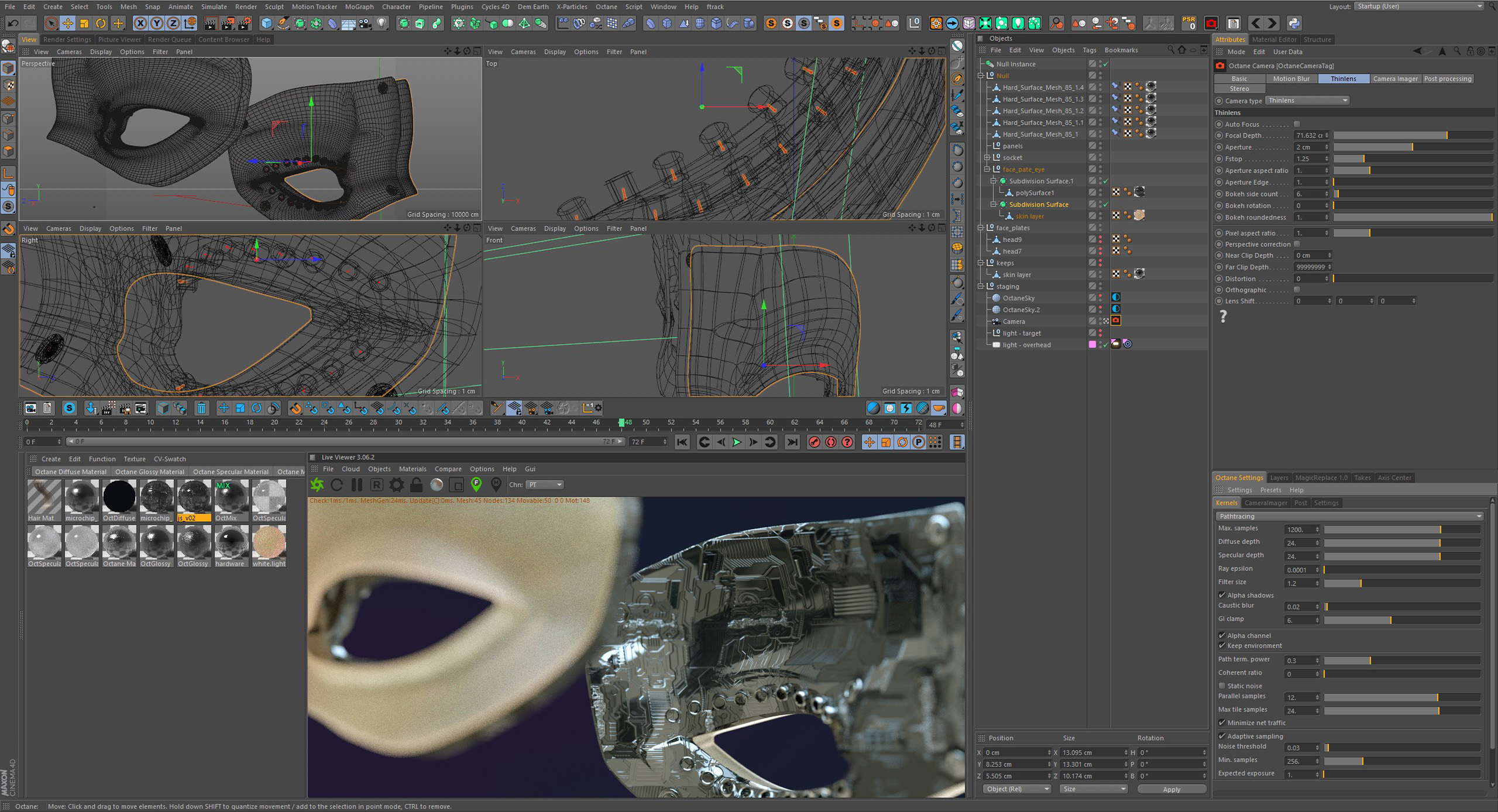
Task: Open the Camera type Thinlens dropdown
Action: tap(1308, 101)
